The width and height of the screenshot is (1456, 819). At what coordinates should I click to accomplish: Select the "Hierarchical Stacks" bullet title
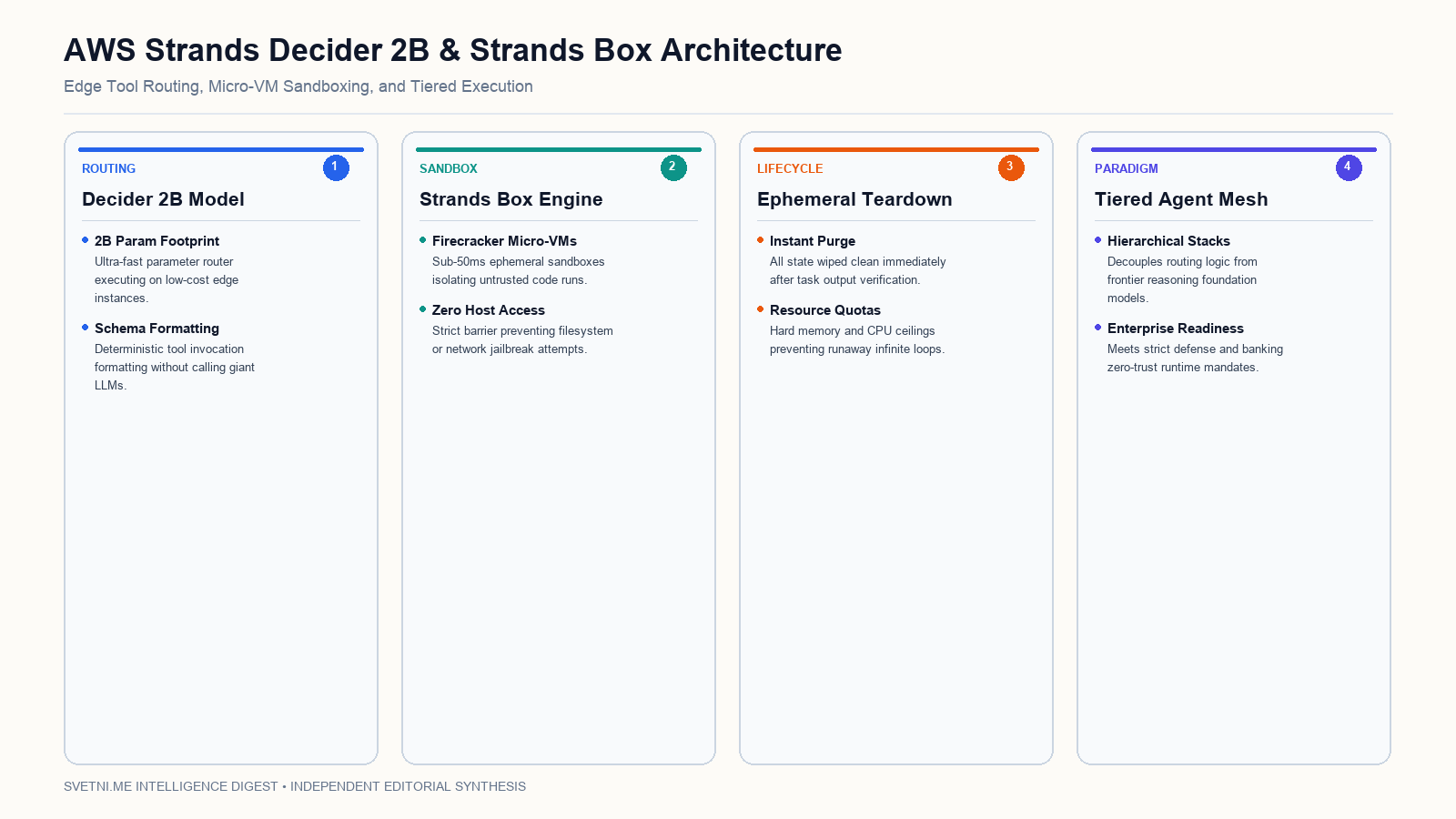coord(1168,241)
